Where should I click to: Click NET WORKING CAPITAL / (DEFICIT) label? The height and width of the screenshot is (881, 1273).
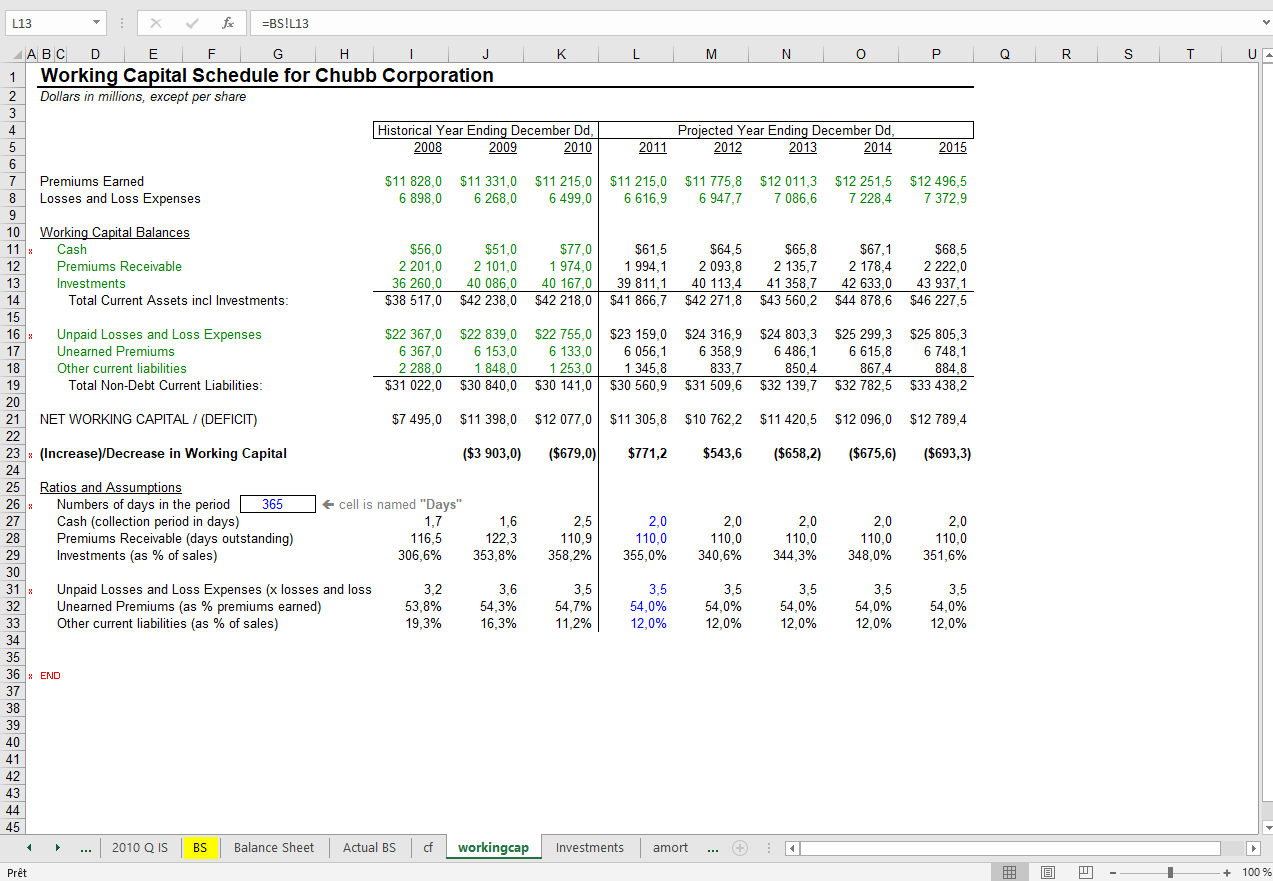click(x=148, y=419)
